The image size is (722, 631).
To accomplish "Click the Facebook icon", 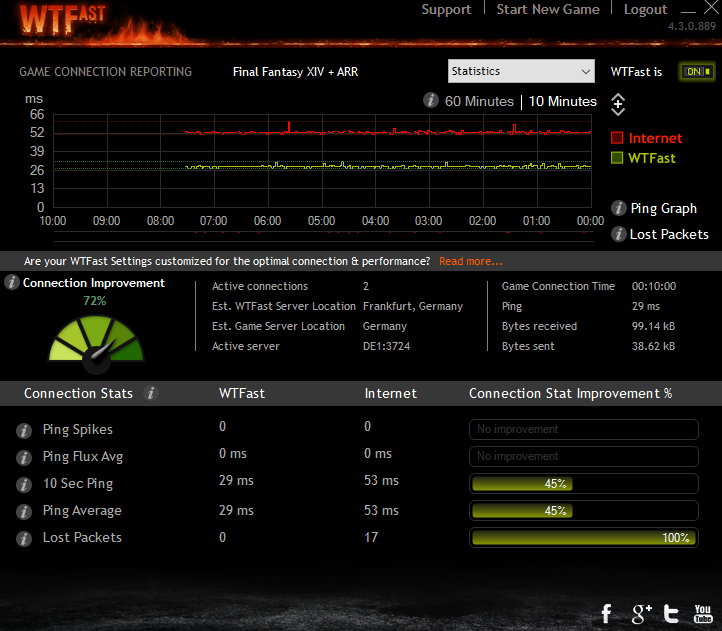I will 606,613.
